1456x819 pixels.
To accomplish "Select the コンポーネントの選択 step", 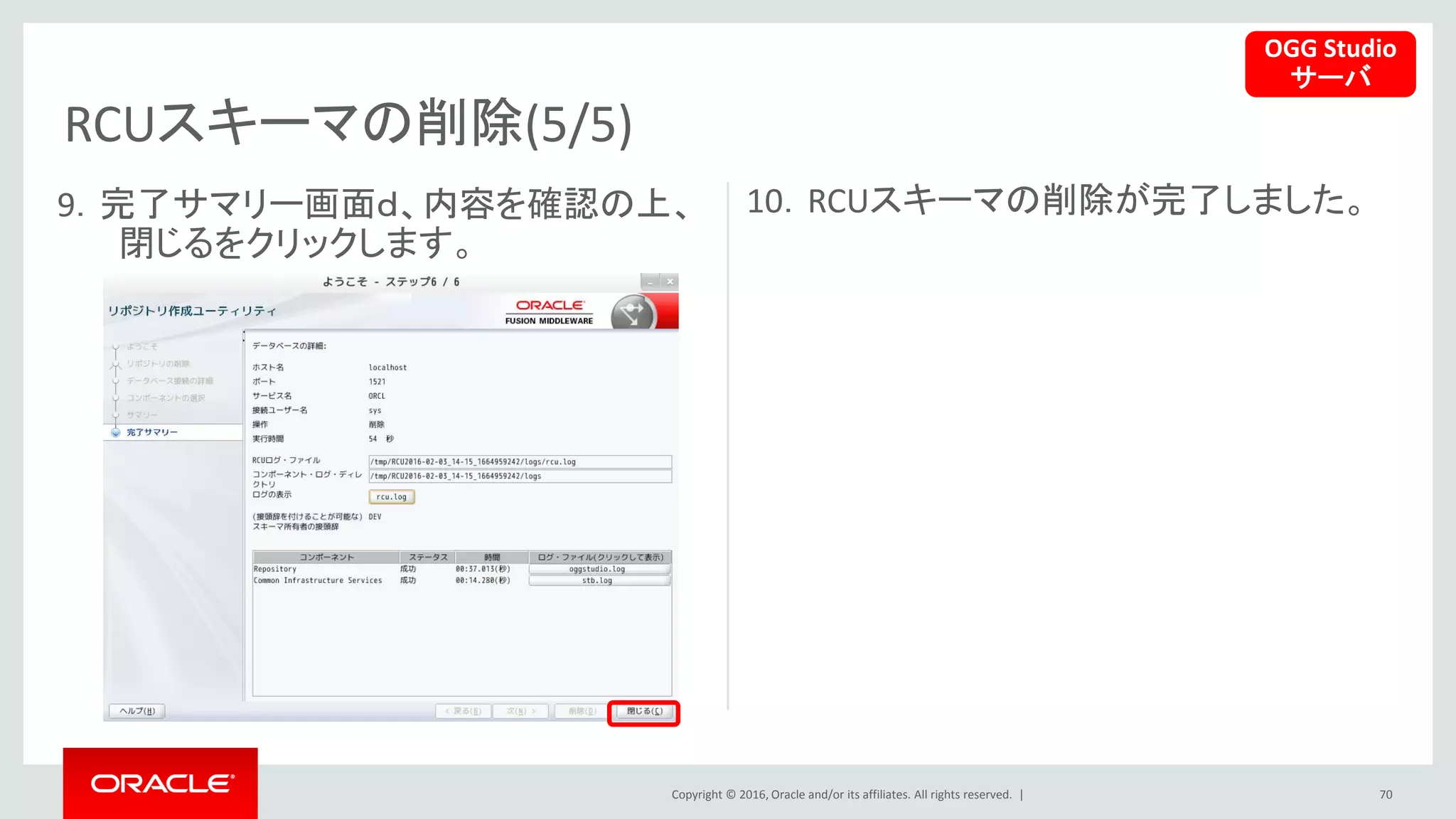I will [x=166, y=398].
